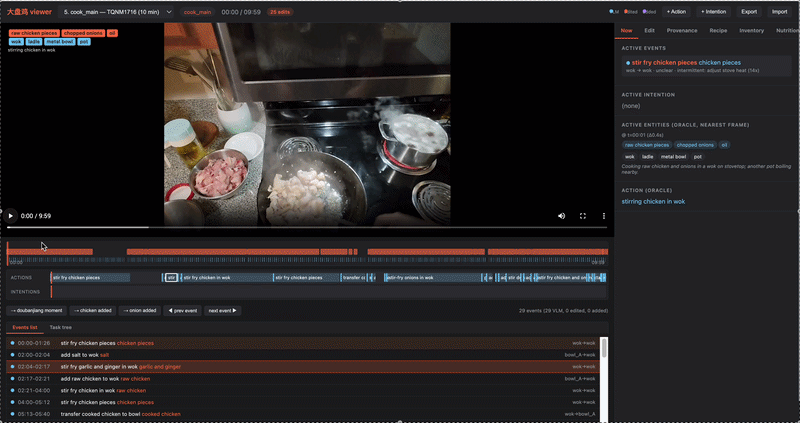Select event row 02:21-04:00 stir fry chicken in wok
The width and height of the screenshot is (800, 423).
point(303,390)
